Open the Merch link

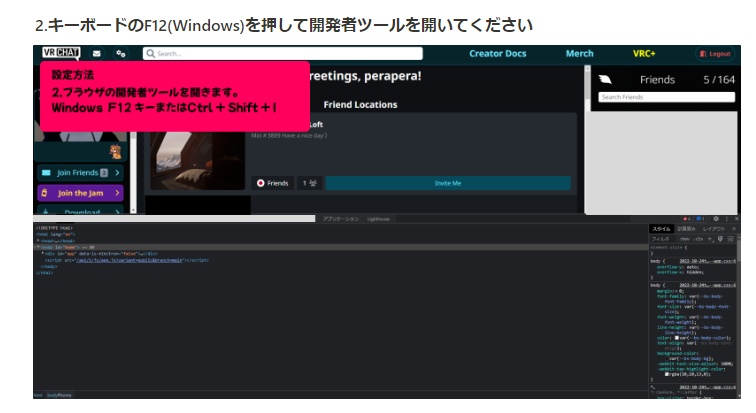coord(580,53)
